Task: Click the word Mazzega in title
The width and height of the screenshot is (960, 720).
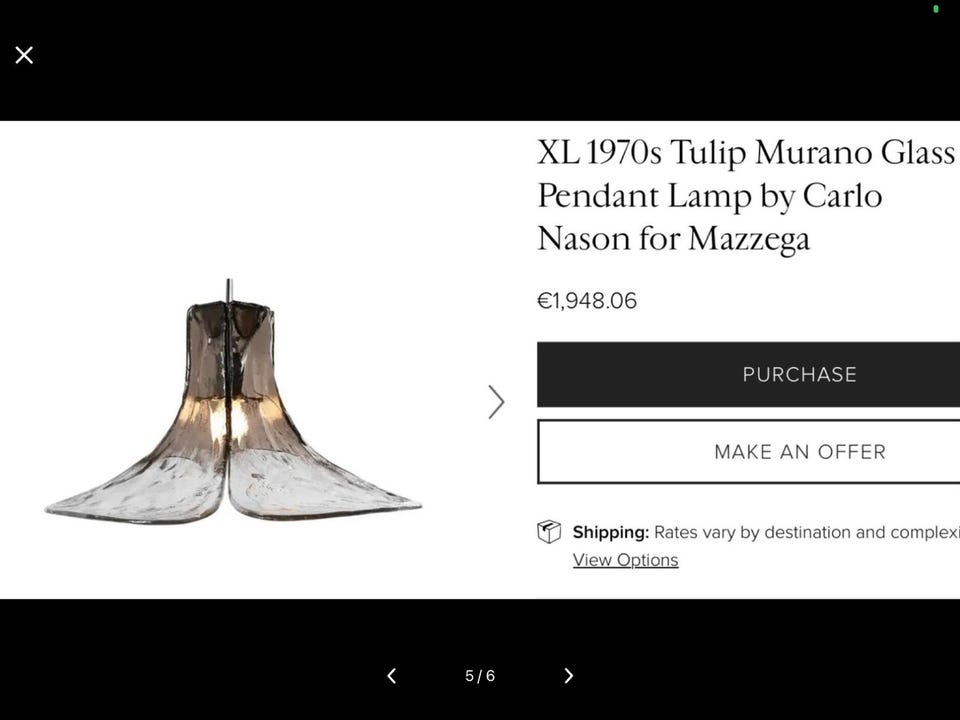Action: (748, 238)
